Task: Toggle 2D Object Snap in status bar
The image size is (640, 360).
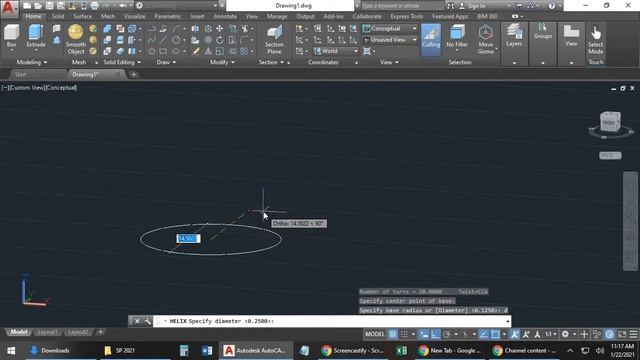Action: click(x=495, y=334)
